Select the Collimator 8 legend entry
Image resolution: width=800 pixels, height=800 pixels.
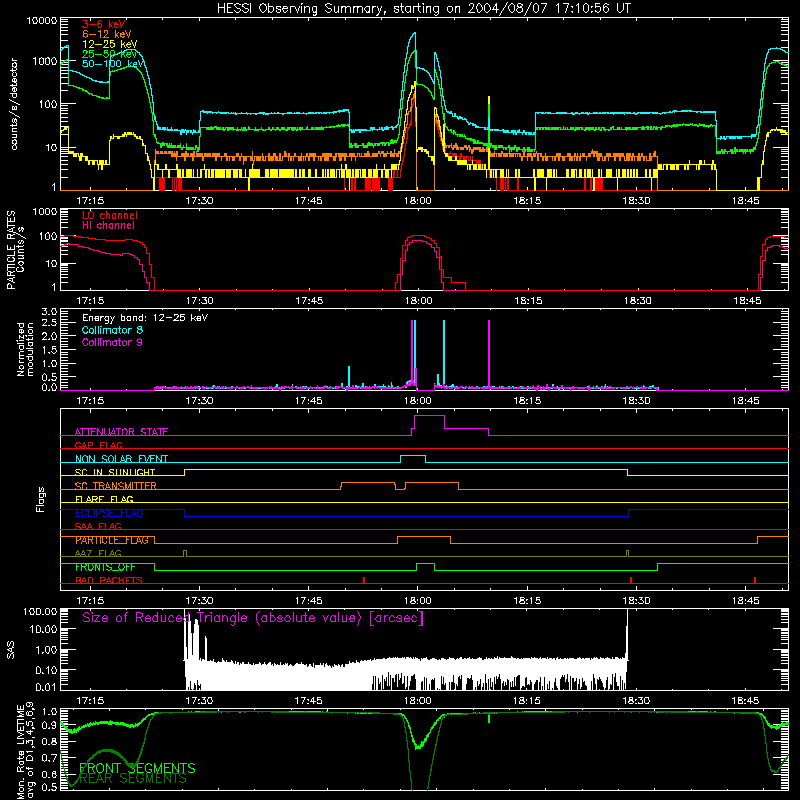pyautogui.click(x=112, y=330)
